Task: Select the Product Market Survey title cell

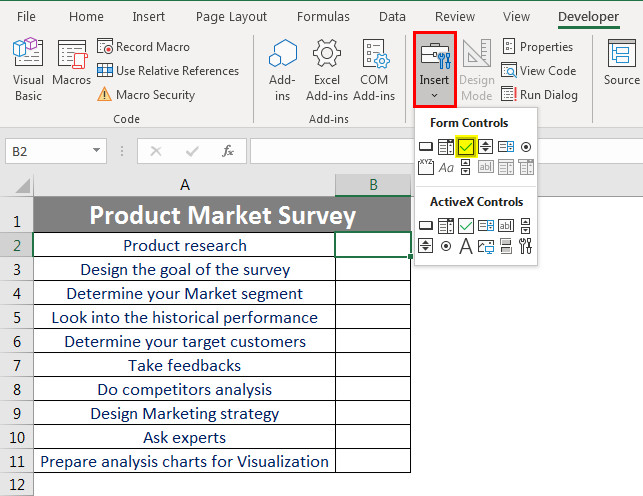Action: tap(222, 215)
